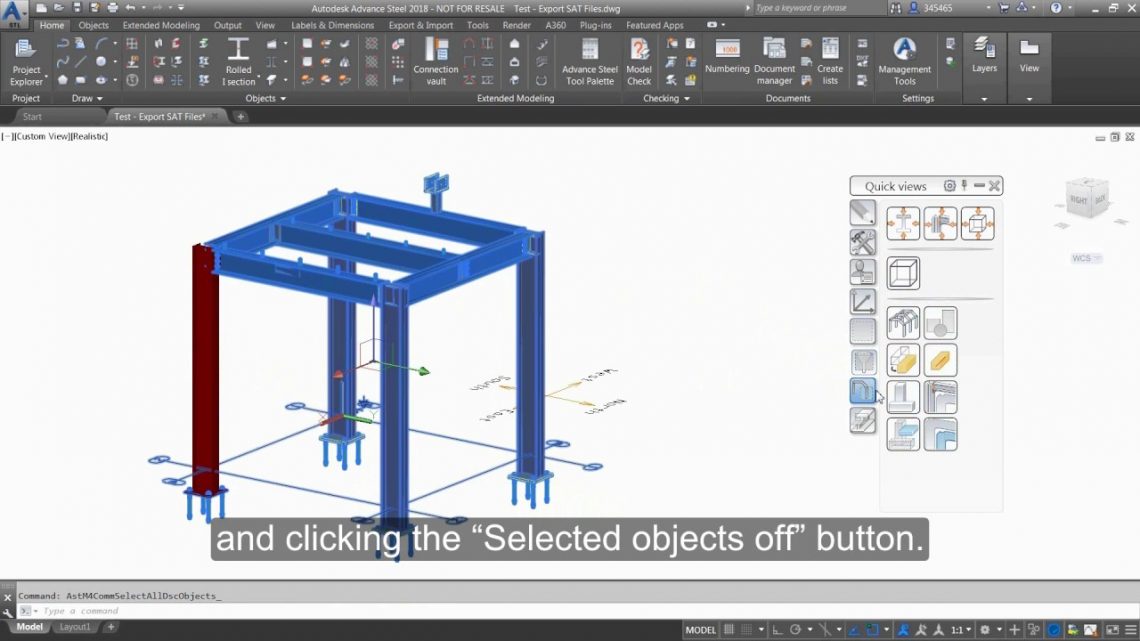
Task: Open Management Tools
Action: click(904, 63)
